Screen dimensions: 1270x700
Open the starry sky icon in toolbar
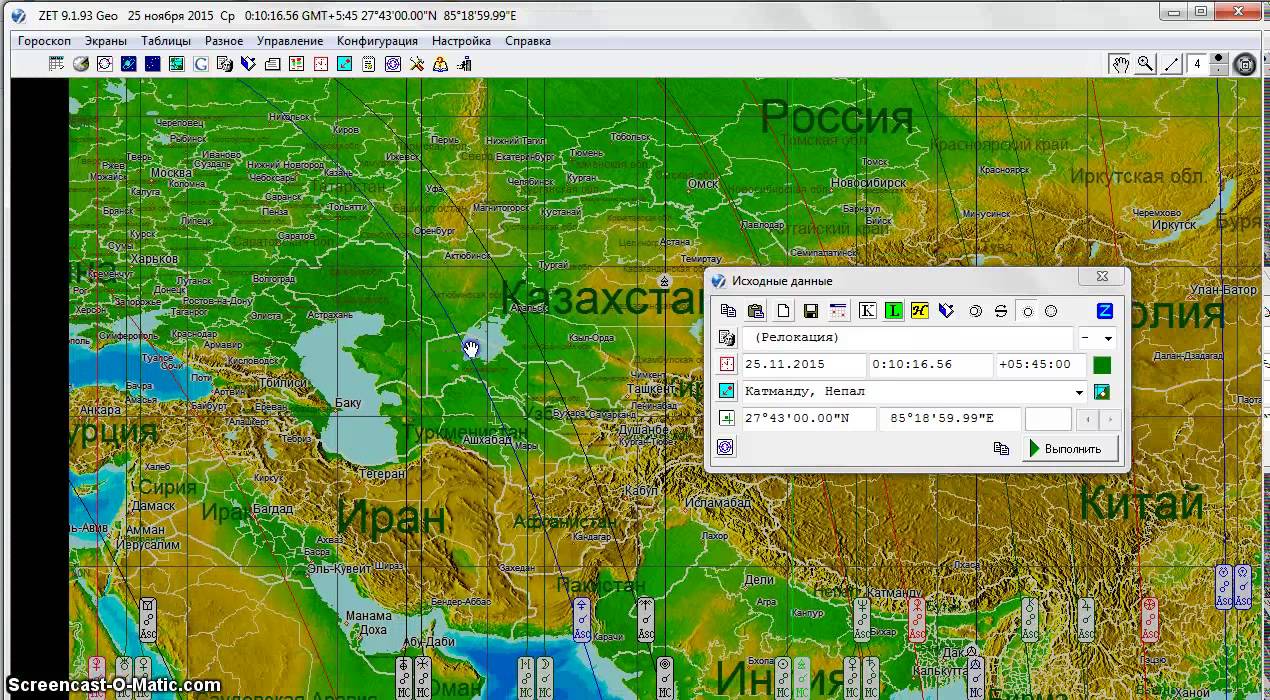[x=153, y=64]
